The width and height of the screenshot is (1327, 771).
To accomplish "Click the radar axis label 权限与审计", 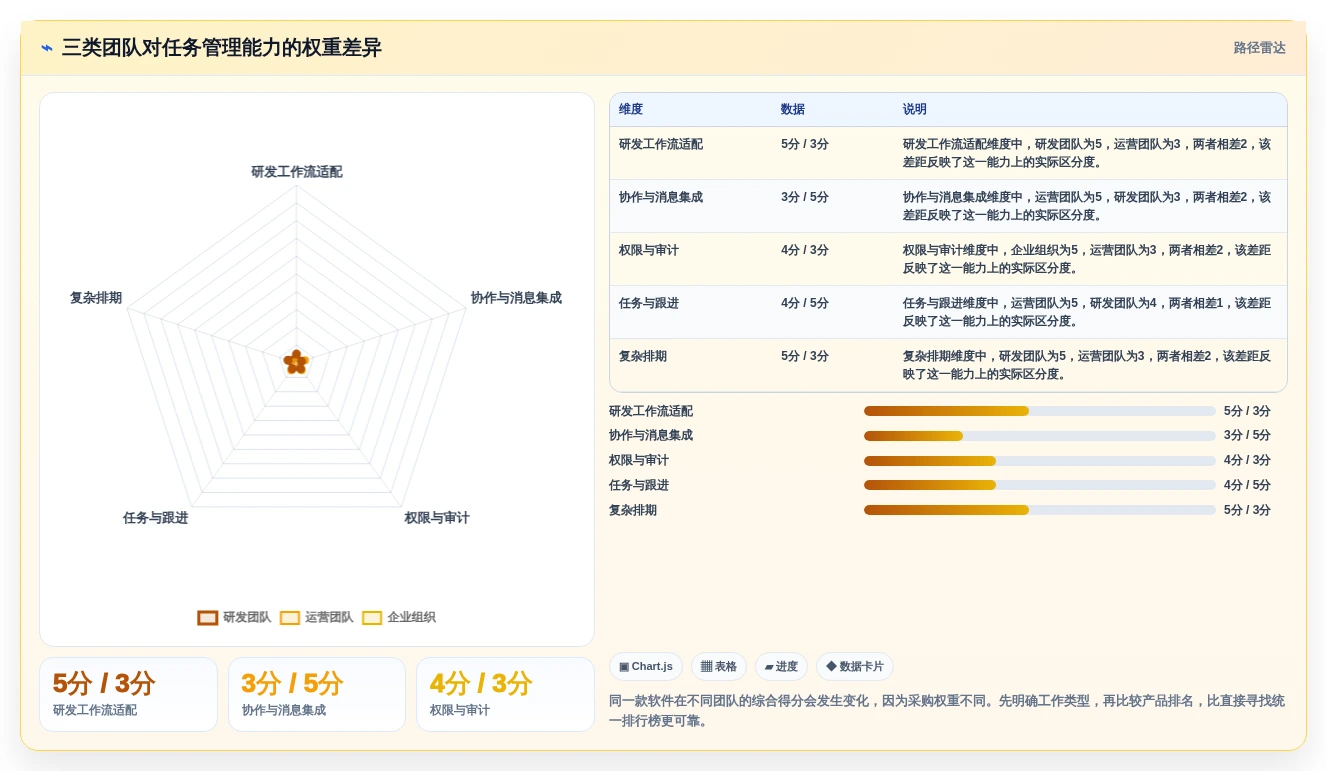I will (x=437, y=518).
